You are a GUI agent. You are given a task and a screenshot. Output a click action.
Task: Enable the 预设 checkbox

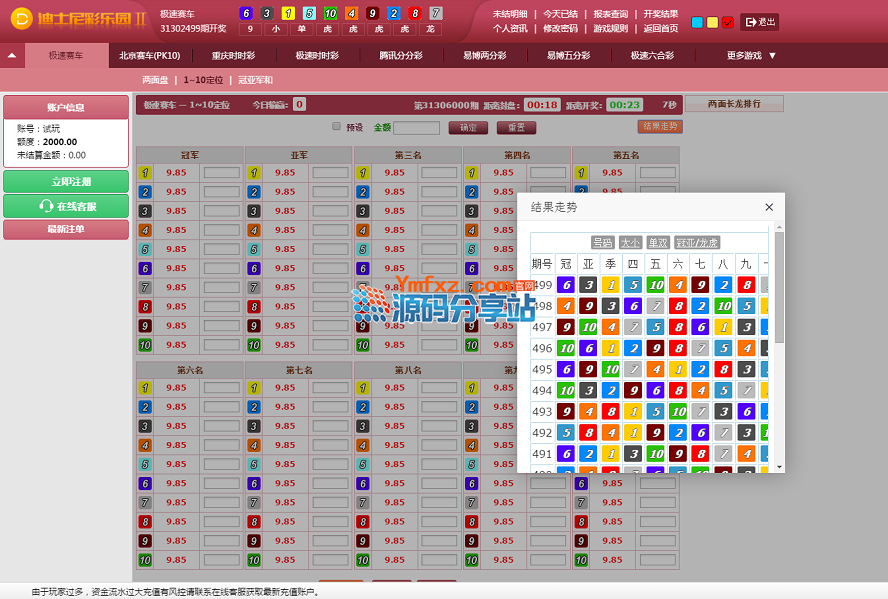tap(337, 127)
